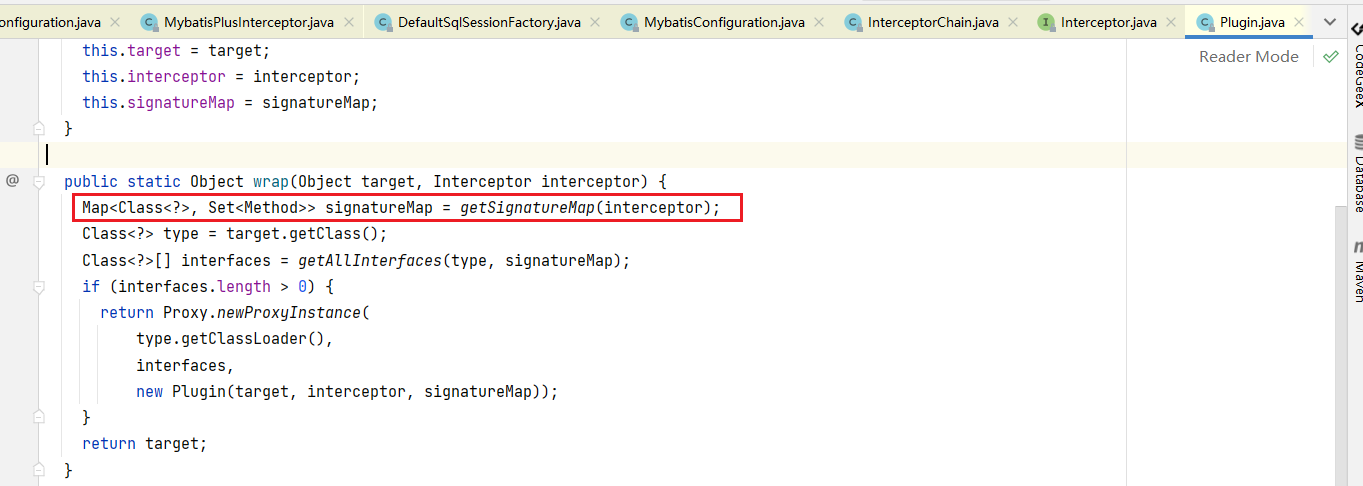Click the constructor closing brace fold marker
Screen dimensions: 1363x486
pos(39,128)
